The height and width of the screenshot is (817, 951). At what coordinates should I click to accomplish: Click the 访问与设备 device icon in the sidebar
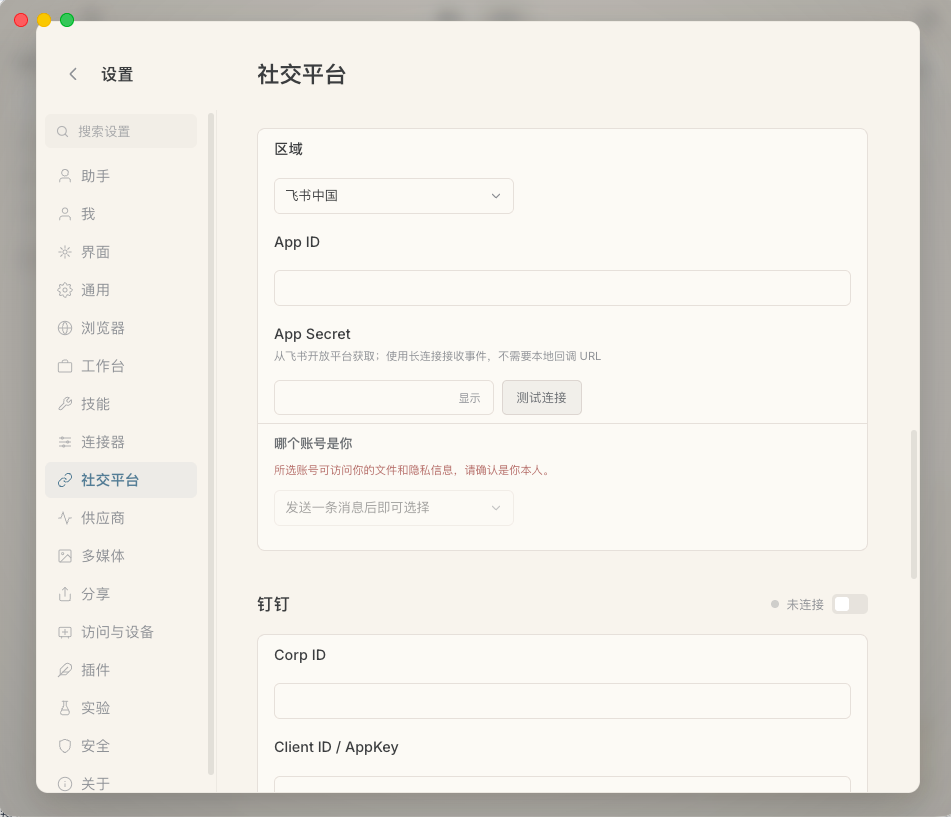coord(65,632)
